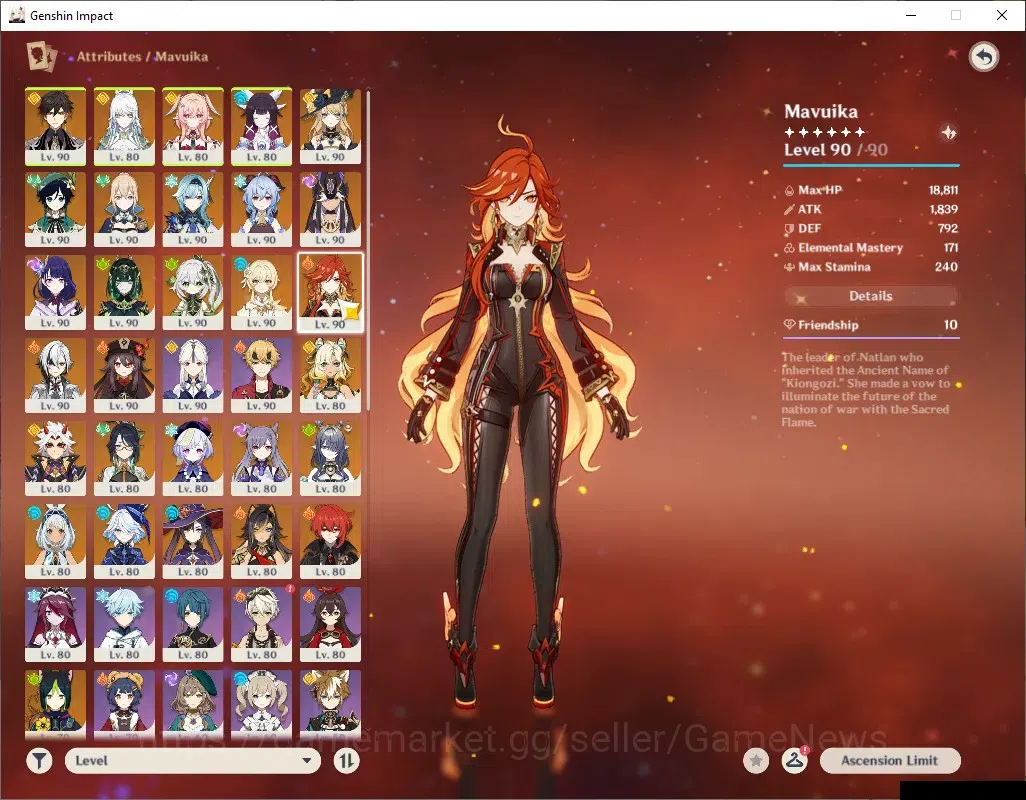Click the Ascension Limit button
1026x800 pixels.
[x=890, y=761]
